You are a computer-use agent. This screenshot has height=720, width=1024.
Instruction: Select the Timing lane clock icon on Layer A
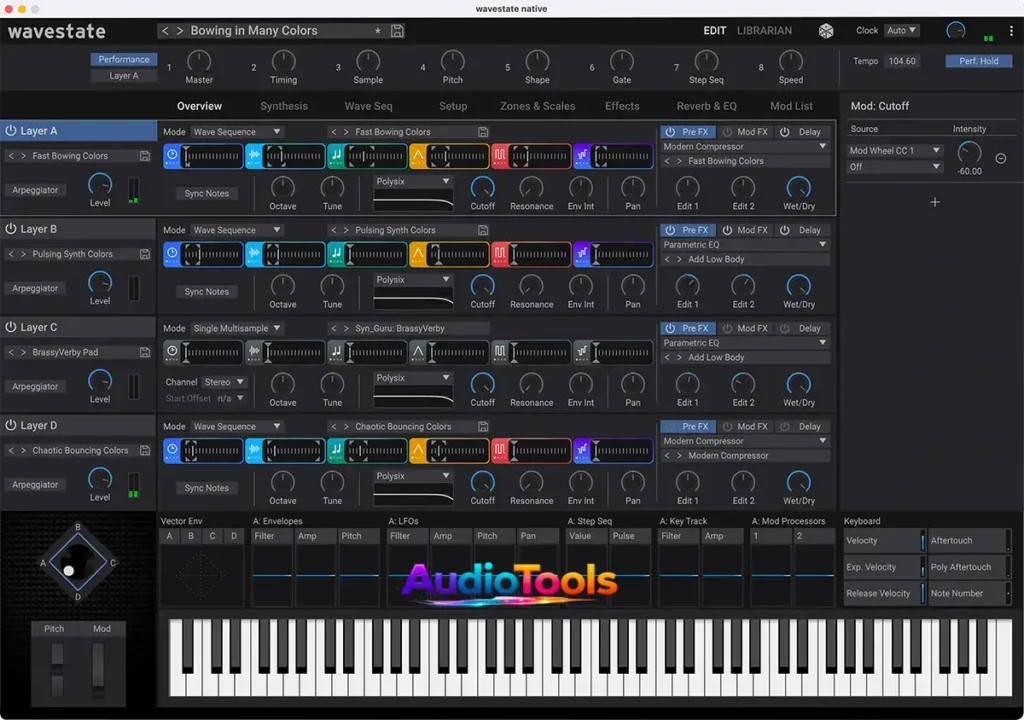(170, 155)
